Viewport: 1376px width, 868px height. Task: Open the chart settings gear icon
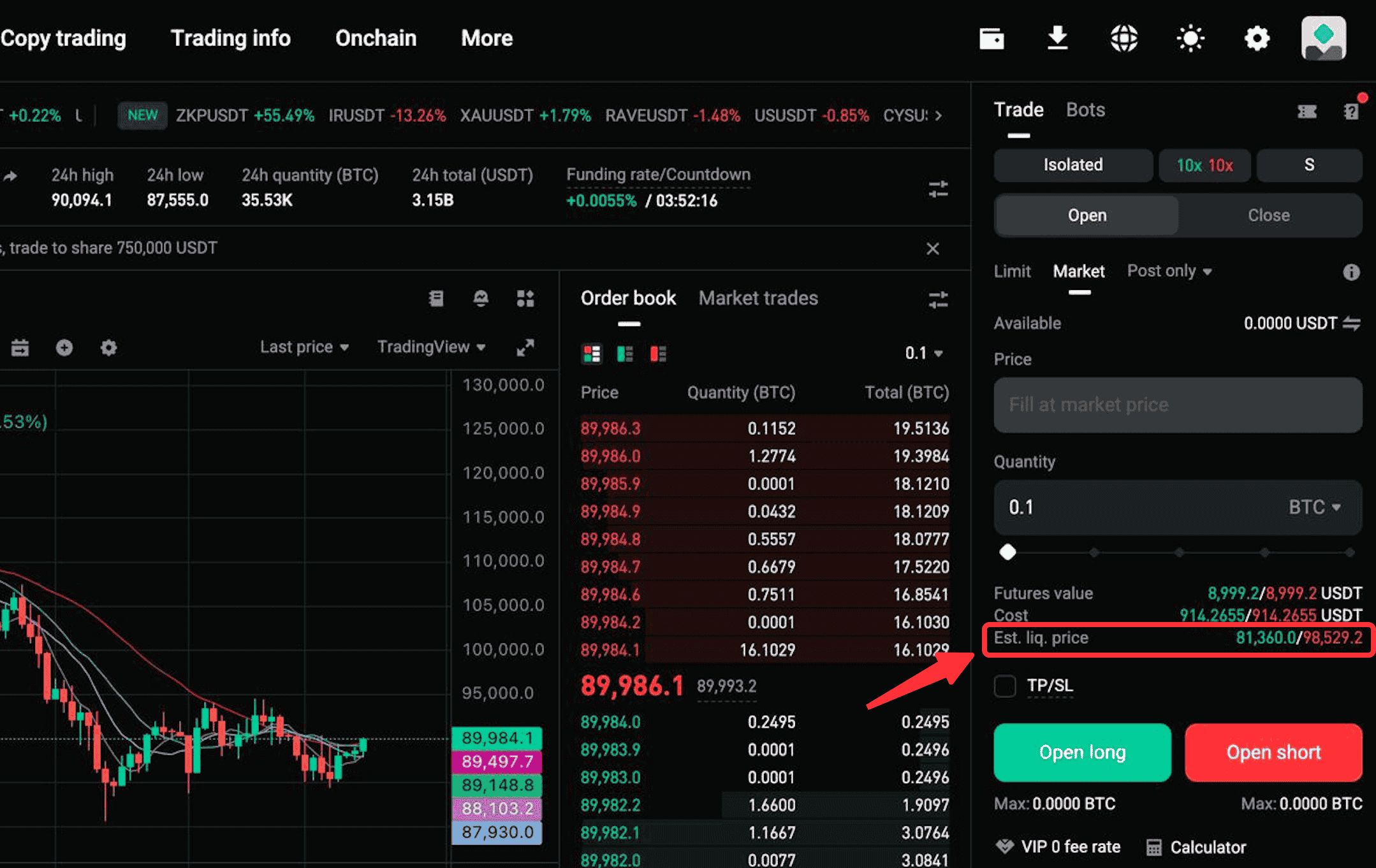pyautogui.click(x=108, y=347)
